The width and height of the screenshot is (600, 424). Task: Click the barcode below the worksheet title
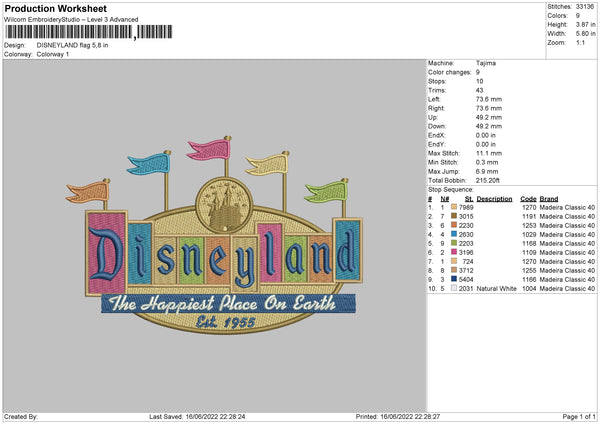[x=88, y=32]
